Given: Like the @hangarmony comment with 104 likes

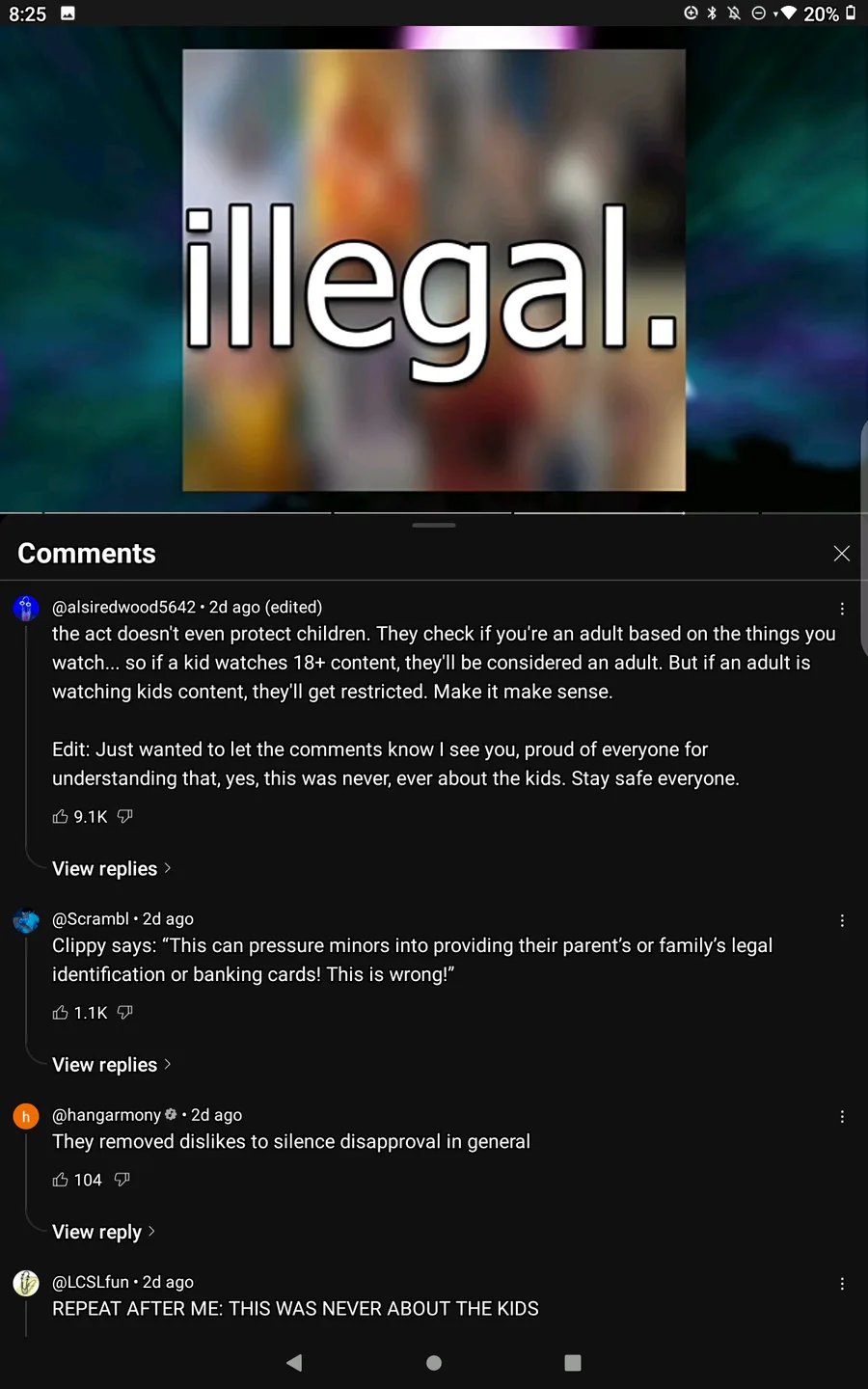Looking at the screenshot, I should pos(60,1179).
